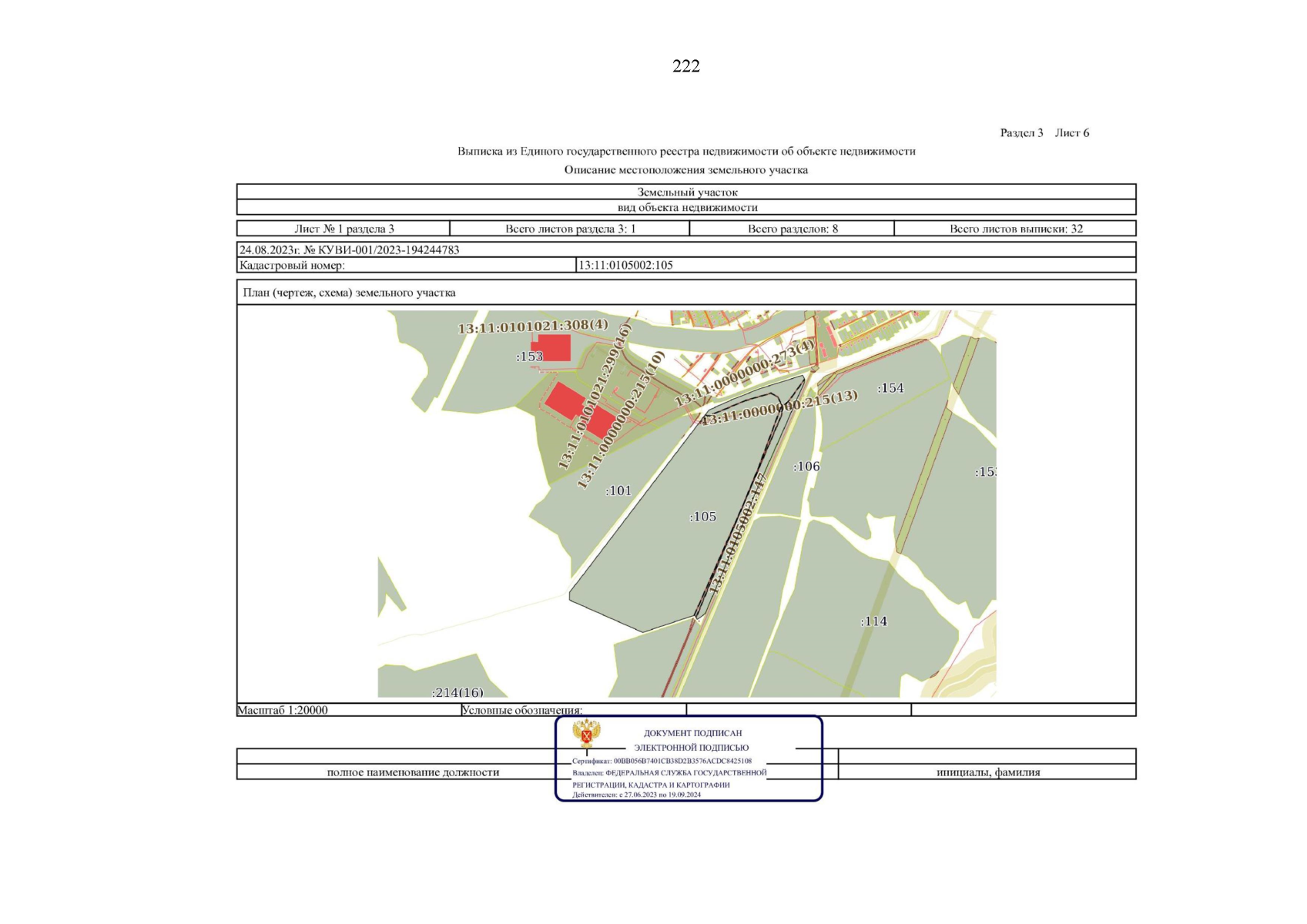Select parcel label :105 on the map
The image size is (1307, 924).
[702, 517]
